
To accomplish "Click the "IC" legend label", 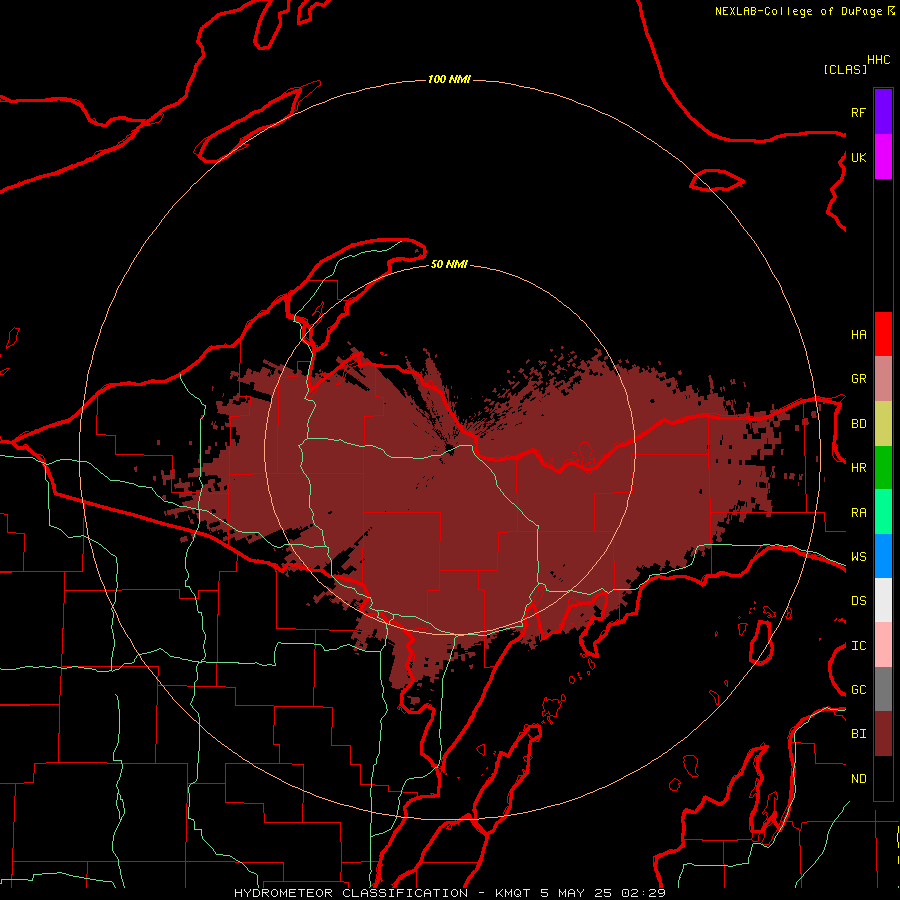I will [858, 646].
